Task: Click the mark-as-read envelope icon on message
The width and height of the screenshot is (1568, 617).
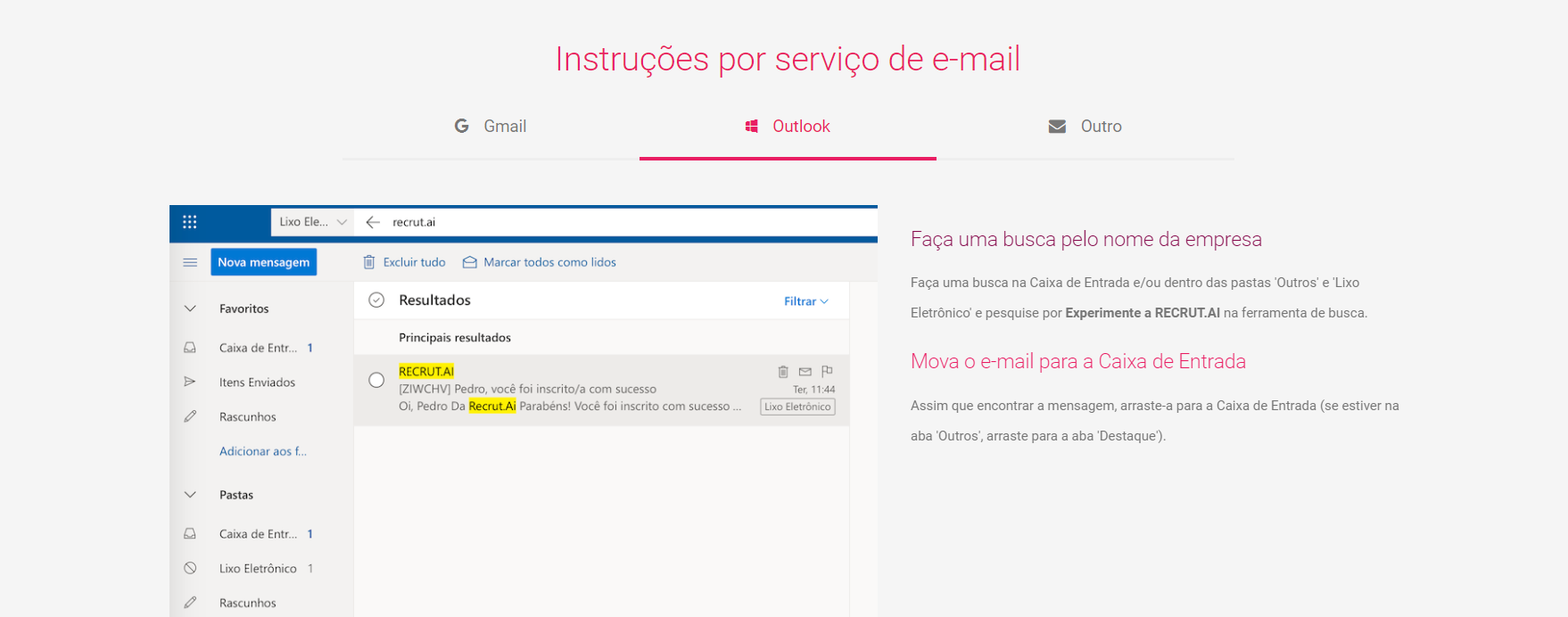Action: (x=805, y=372)
